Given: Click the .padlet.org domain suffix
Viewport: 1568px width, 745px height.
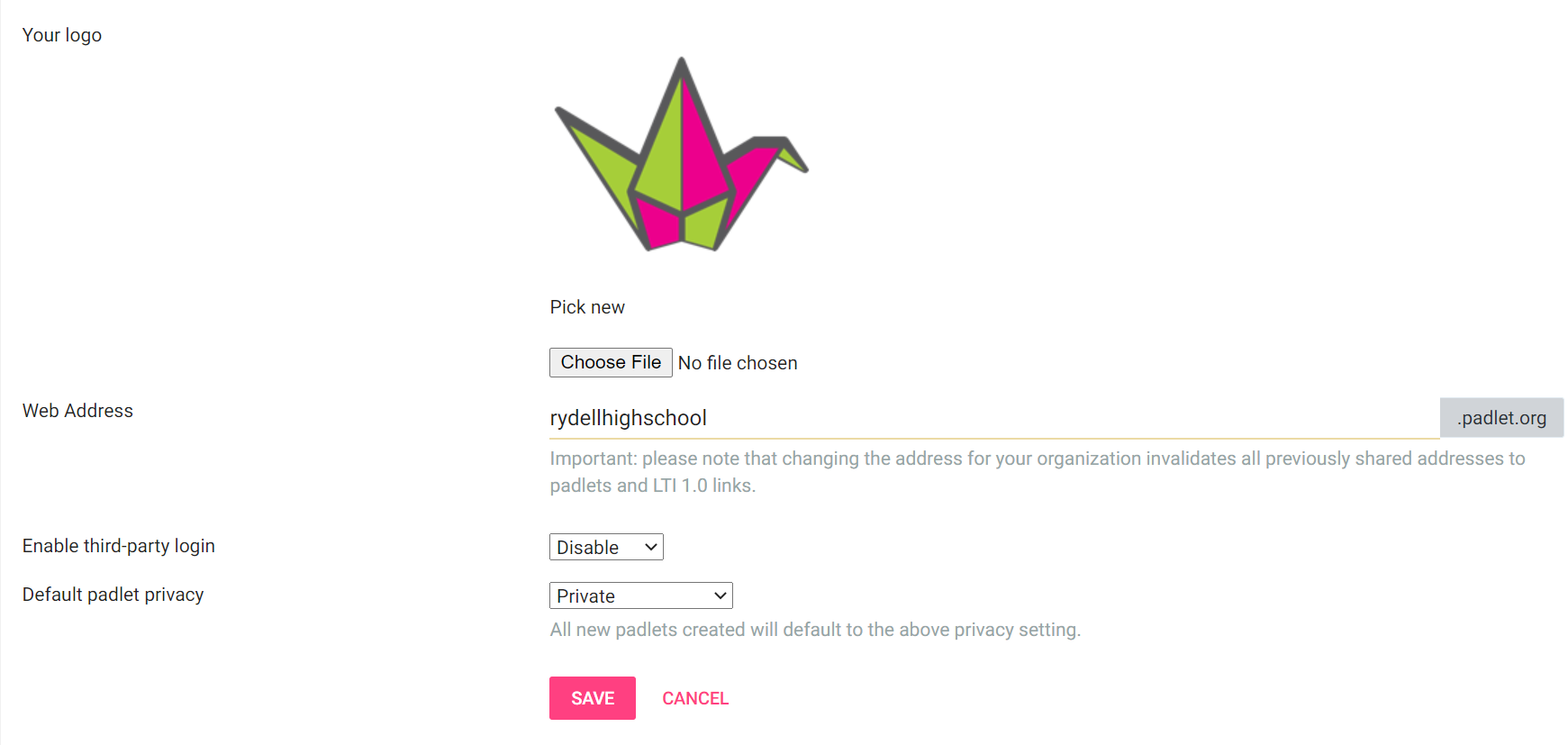Looking at the screenshot, I should click(x=1501, y=418).
